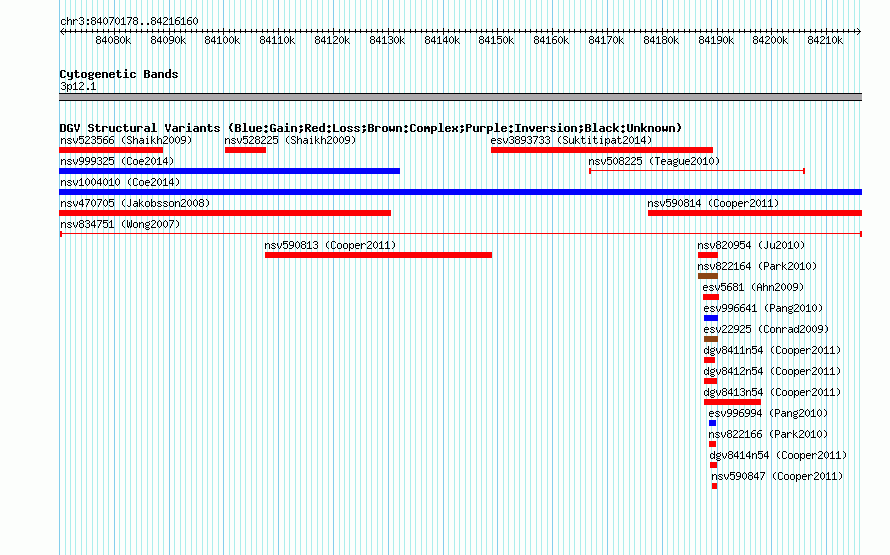Select the small blue esv996994 bar

pos(712,423)
